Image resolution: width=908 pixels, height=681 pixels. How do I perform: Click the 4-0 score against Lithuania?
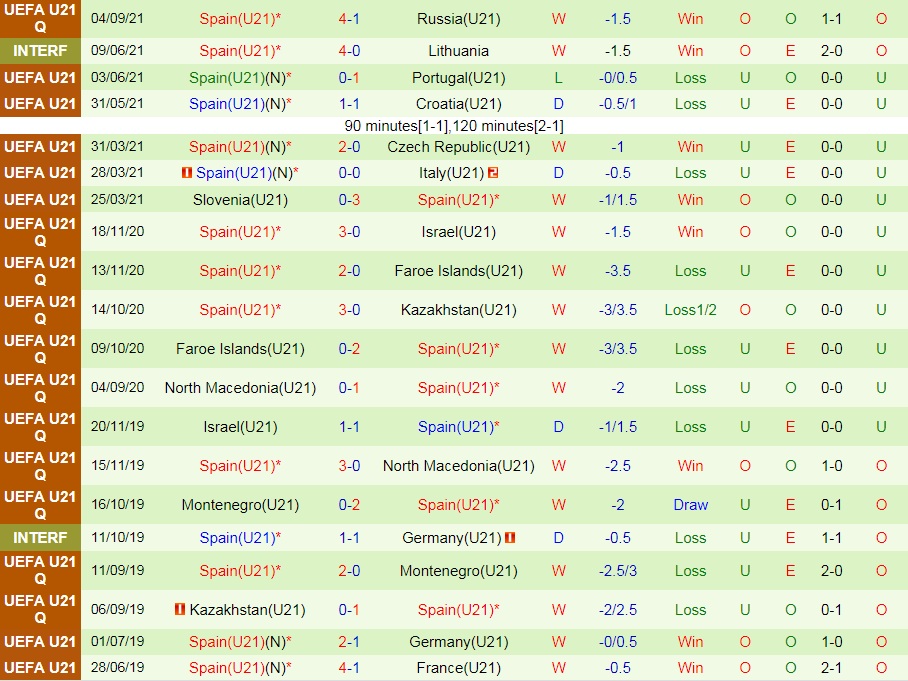pyautogui.click(x=349, y=51)
